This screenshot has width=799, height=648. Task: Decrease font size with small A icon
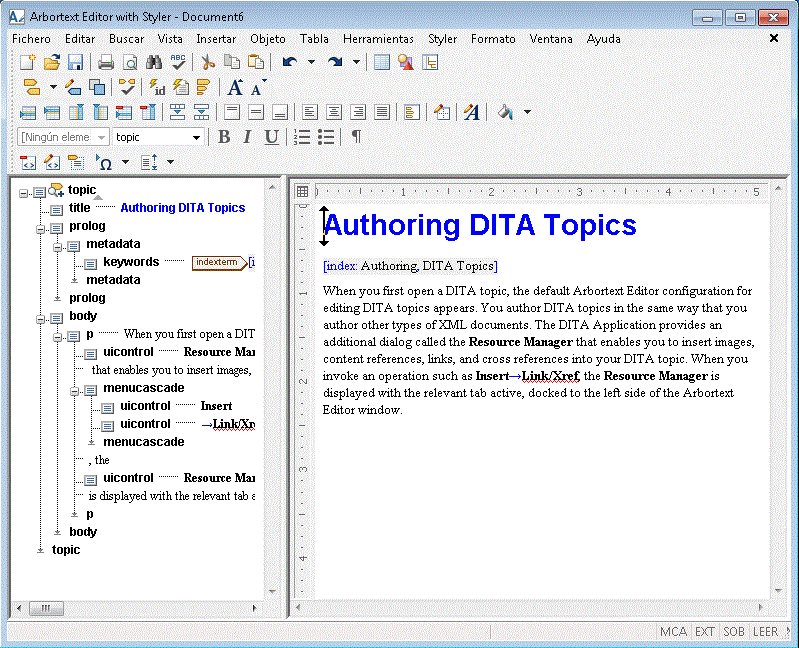[x=258, y=88]
